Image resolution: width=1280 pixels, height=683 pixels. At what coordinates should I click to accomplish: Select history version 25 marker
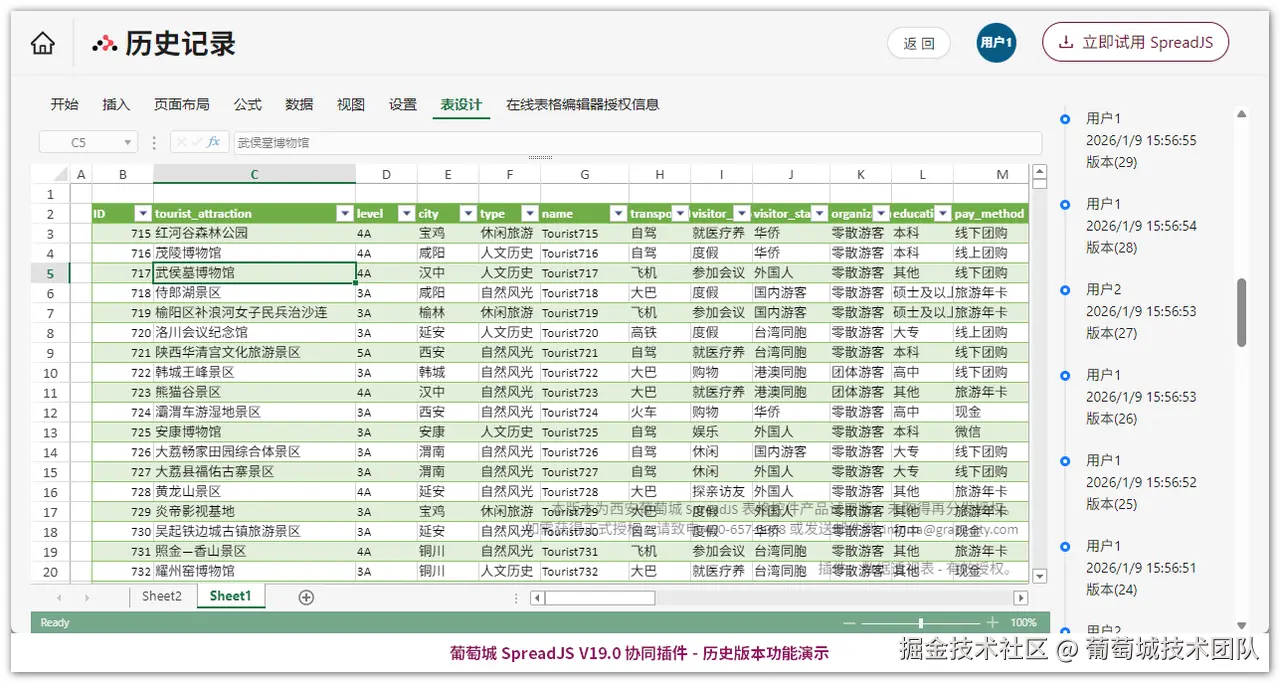tap(1065, 461)
